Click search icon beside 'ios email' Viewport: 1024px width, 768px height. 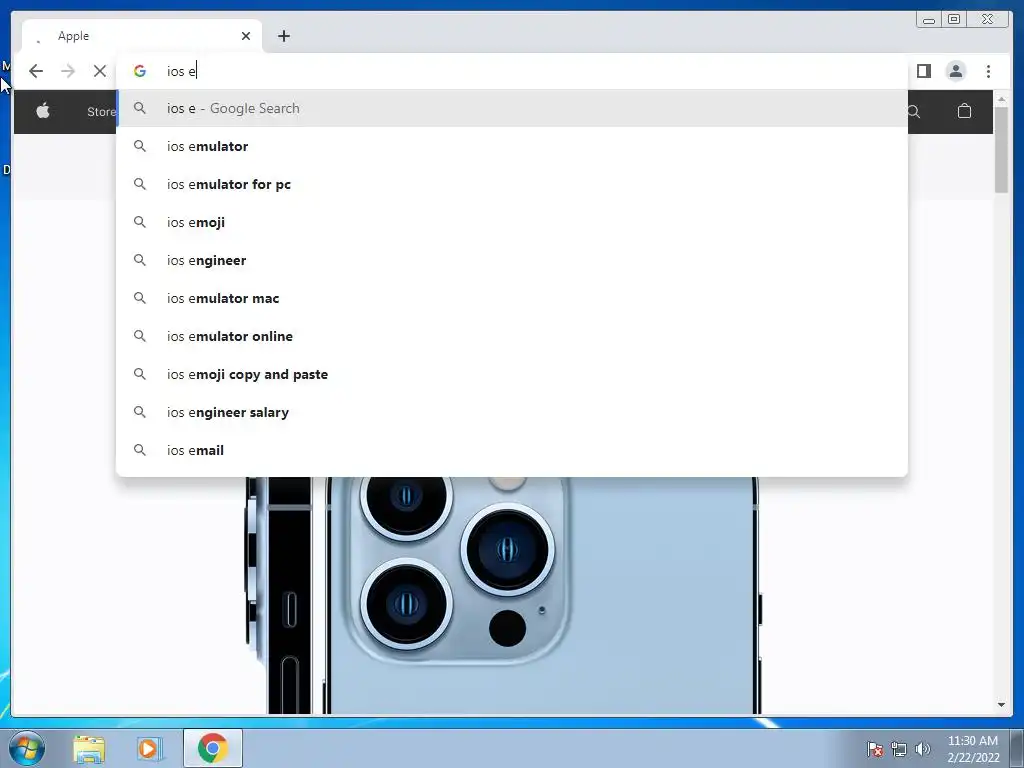coord(140,450)
